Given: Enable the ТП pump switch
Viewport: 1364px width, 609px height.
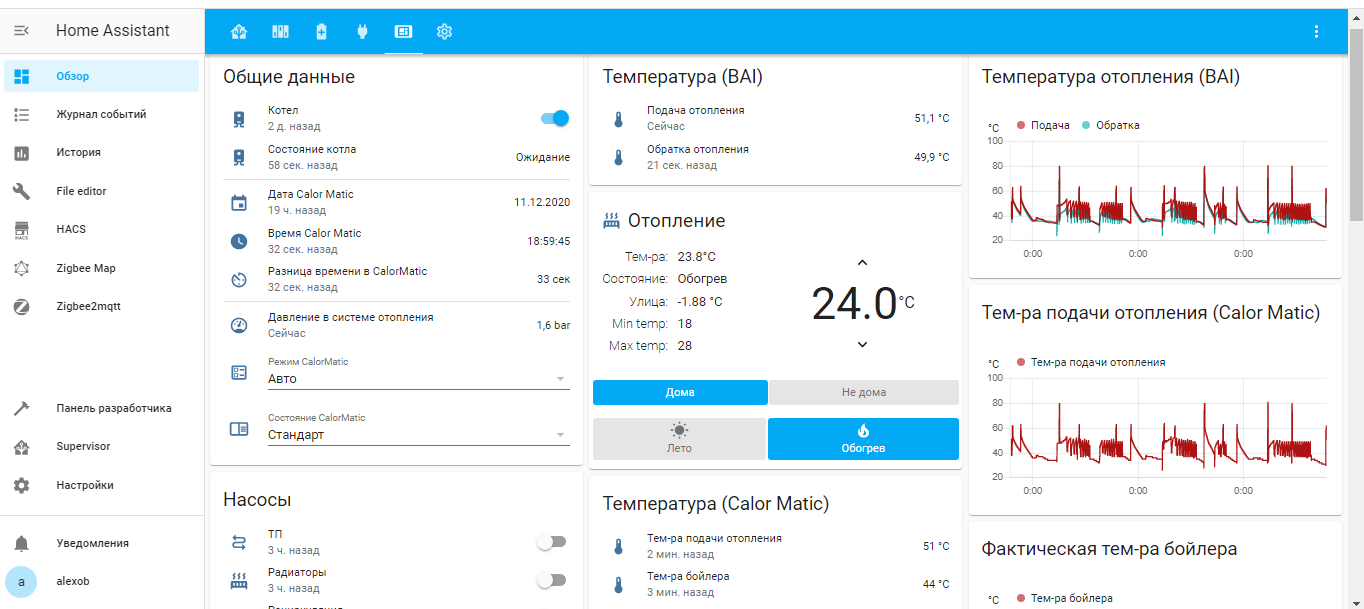Looking at the screenshot, I should click(551, 542).
